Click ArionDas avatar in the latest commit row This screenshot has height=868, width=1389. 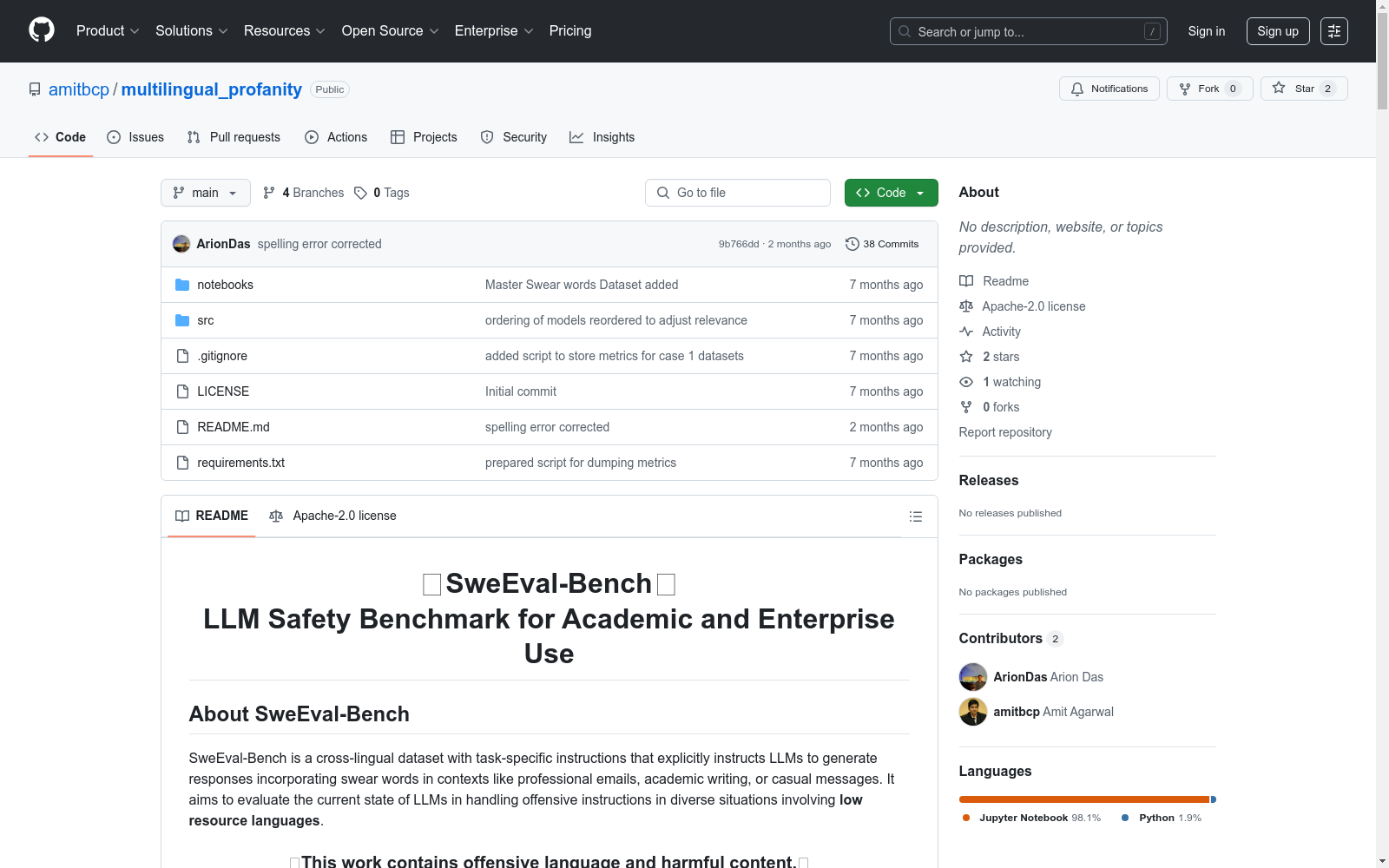pos(181,244)
